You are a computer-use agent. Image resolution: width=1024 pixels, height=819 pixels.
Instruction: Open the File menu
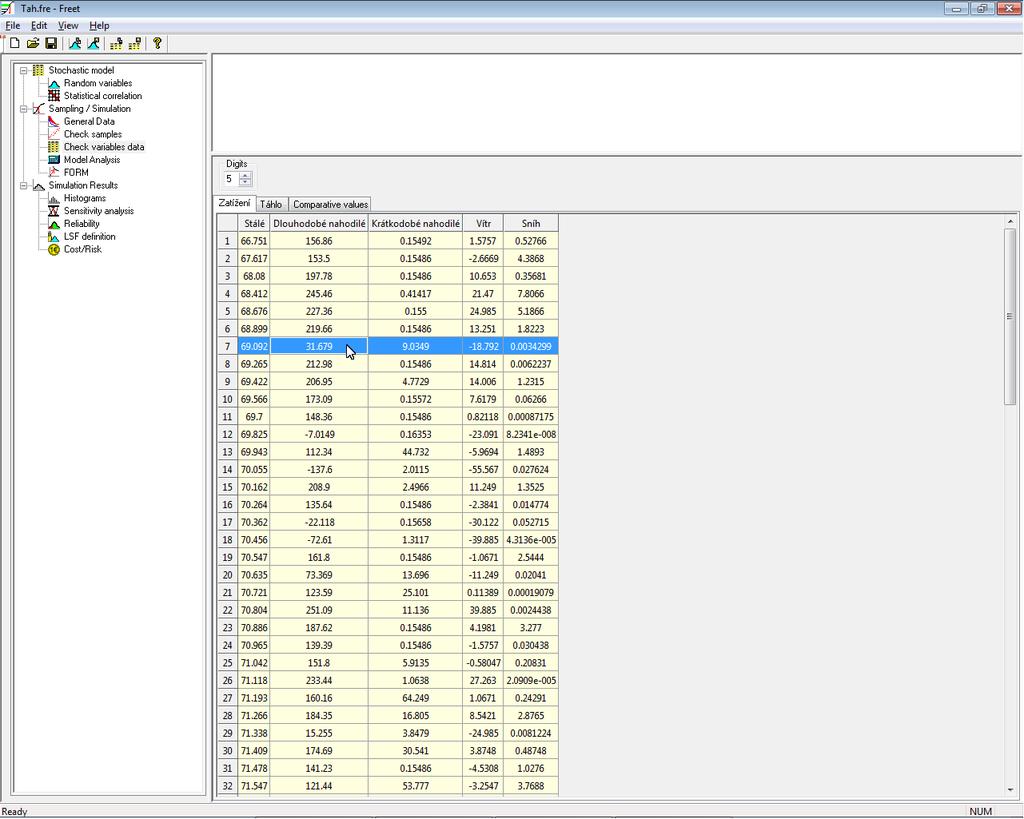[x=12, y=25]
